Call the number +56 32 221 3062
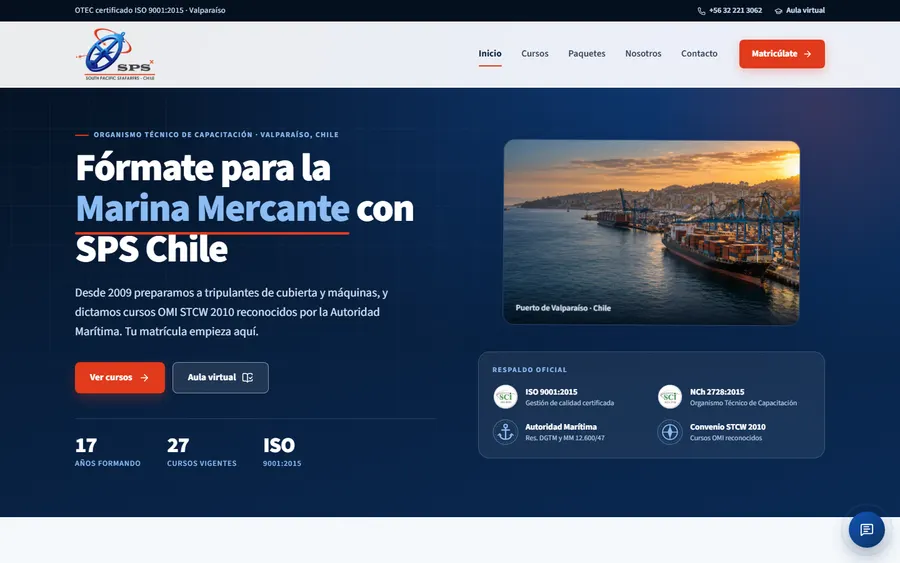Viewport: 900px width, 563px height. [735, 11]
